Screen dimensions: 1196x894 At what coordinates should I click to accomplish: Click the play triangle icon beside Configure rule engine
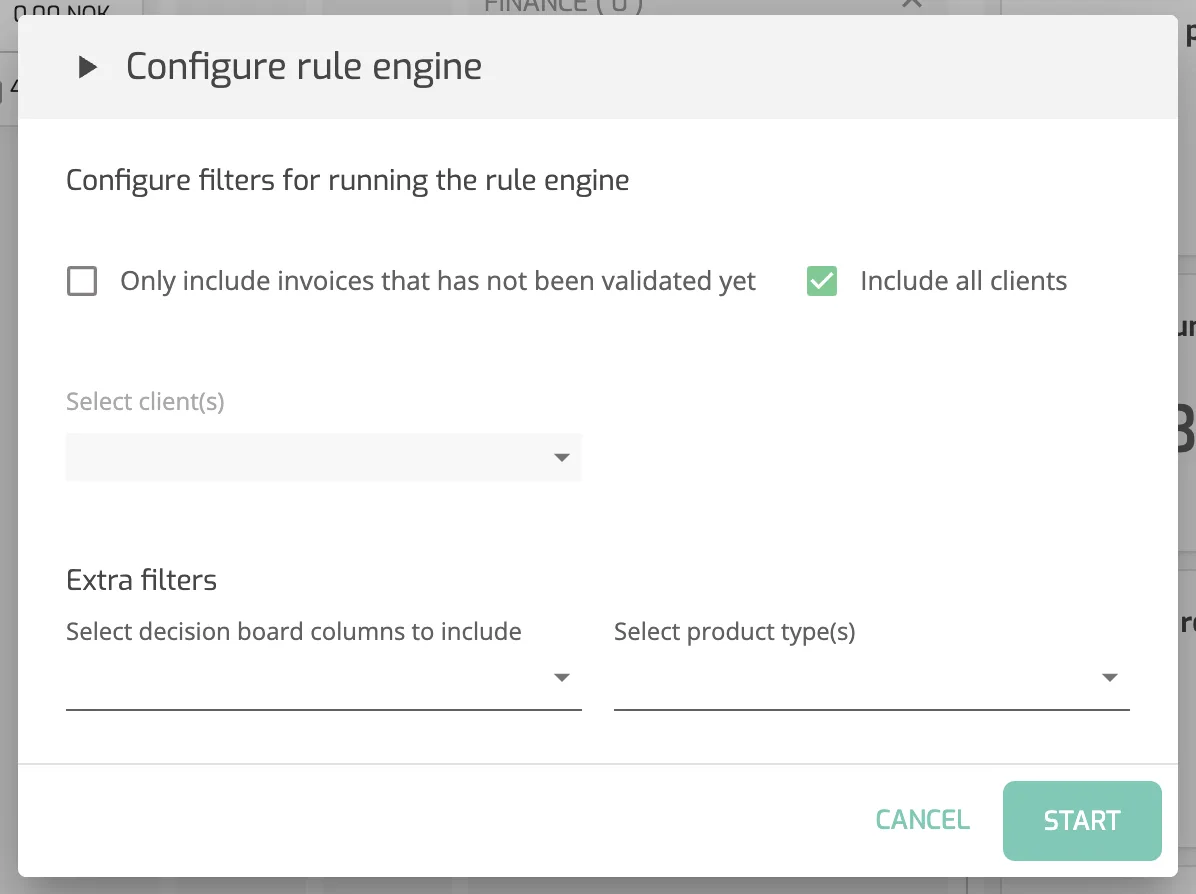pos(88,67)
